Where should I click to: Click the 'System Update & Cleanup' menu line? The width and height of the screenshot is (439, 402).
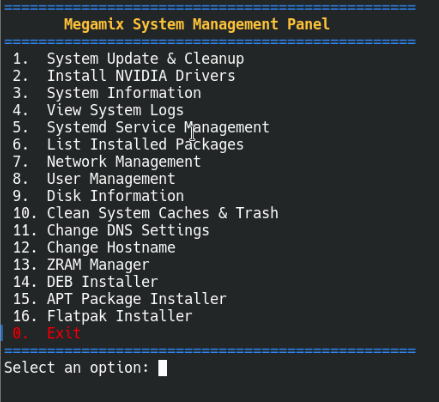click(128, 59)
